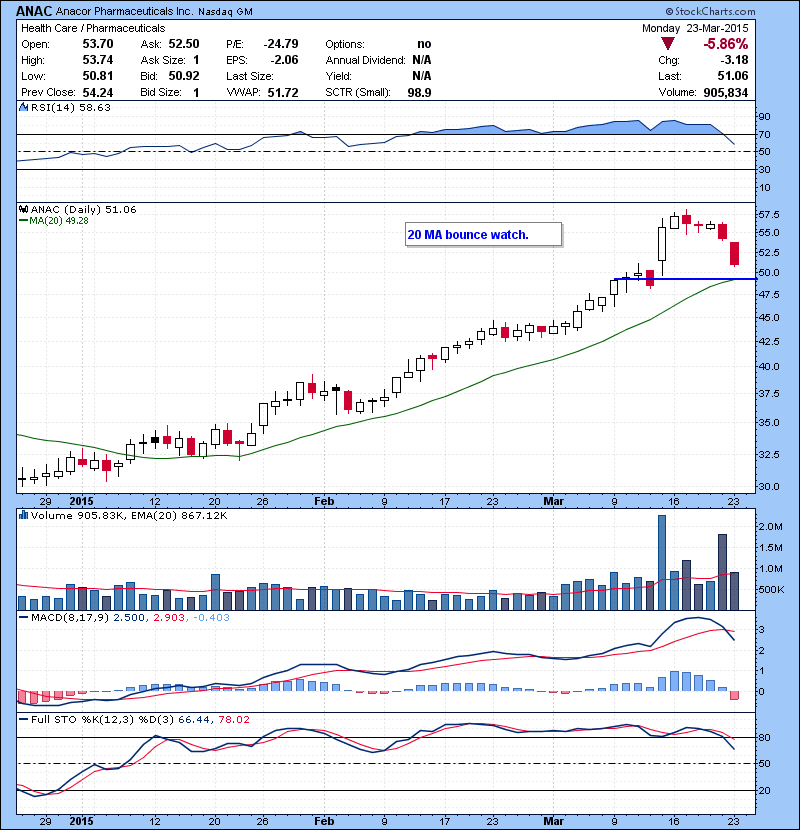800x830 pixels.
Task: Click the 'Feb' label on the price chart axis
Action: (323, 501)
